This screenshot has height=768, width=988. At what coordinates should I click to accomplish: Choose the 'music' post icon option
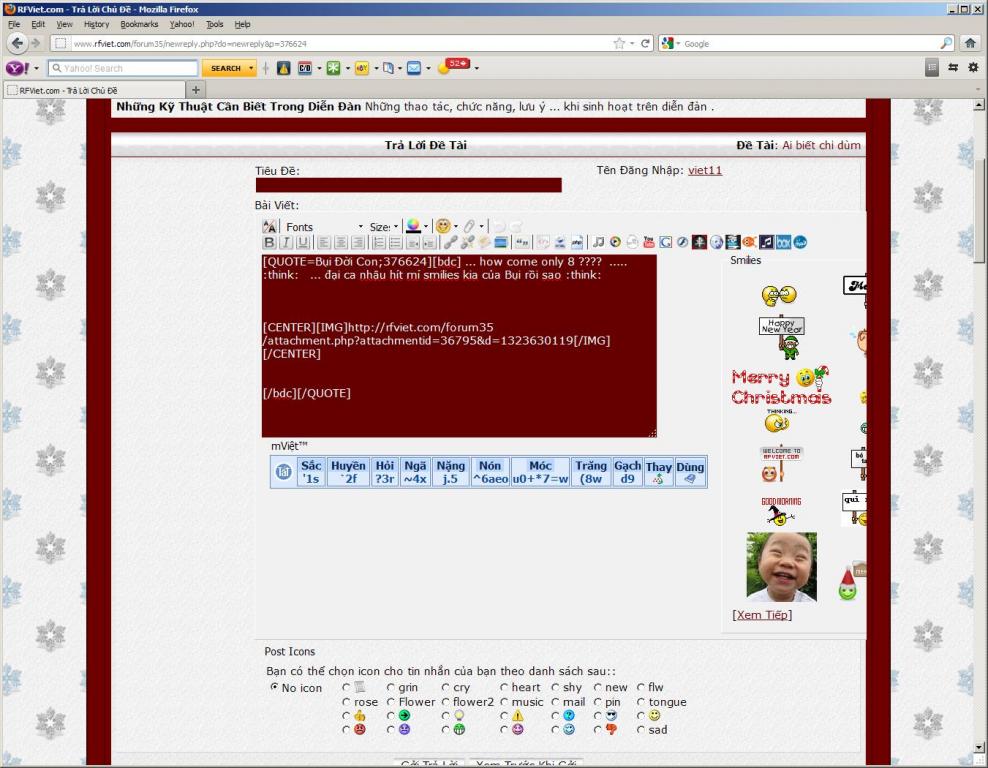coord(505,702)
